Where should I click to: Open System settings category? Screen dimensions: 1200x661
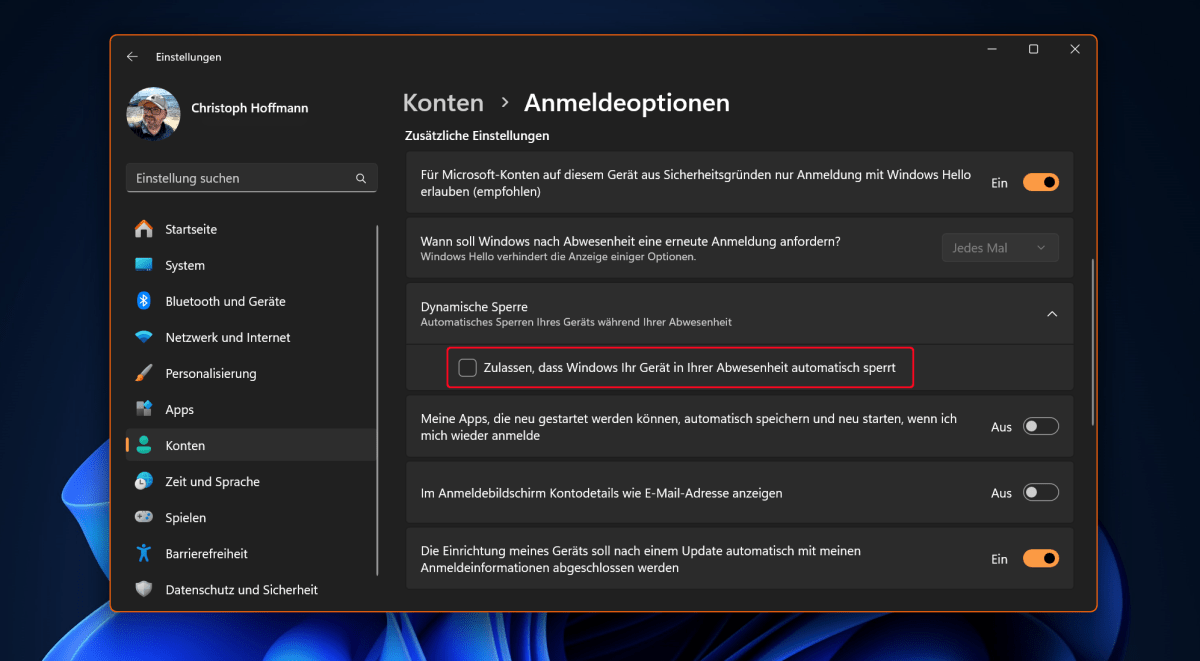pyautogui.click(x=185, y=265)
